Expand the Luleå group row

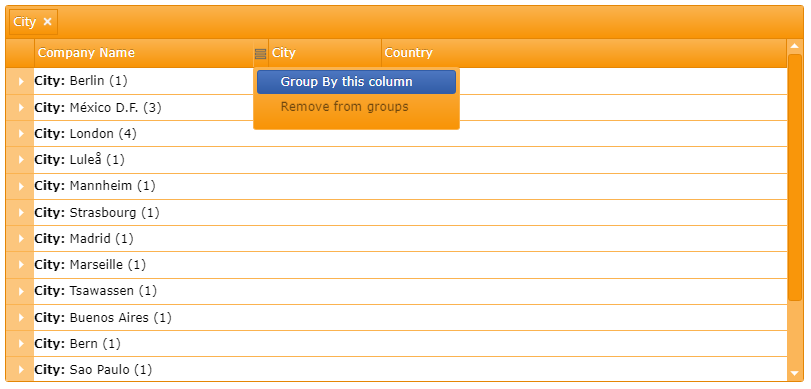pyautogui.click(x=21, y=160)
